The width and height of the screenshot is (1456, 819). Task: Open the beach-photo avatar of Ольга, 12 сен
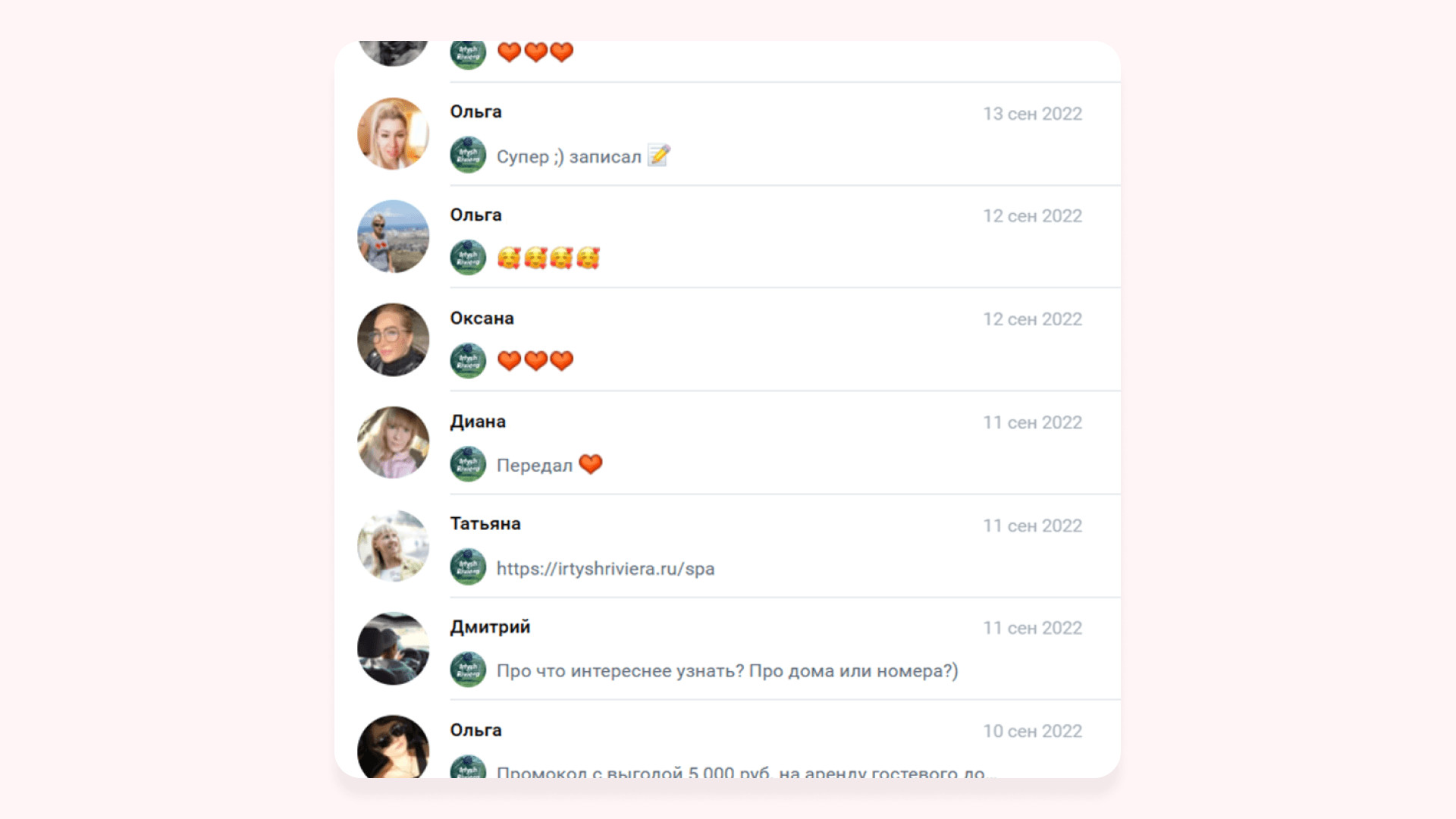click(x=393, y=237)
